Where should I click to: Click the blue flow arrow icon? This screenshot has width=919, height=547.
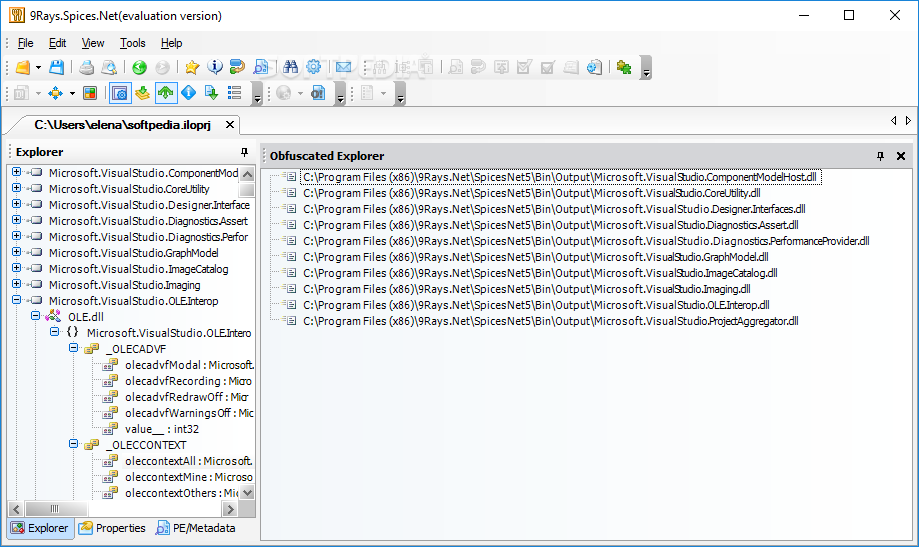tap(237, 67)
